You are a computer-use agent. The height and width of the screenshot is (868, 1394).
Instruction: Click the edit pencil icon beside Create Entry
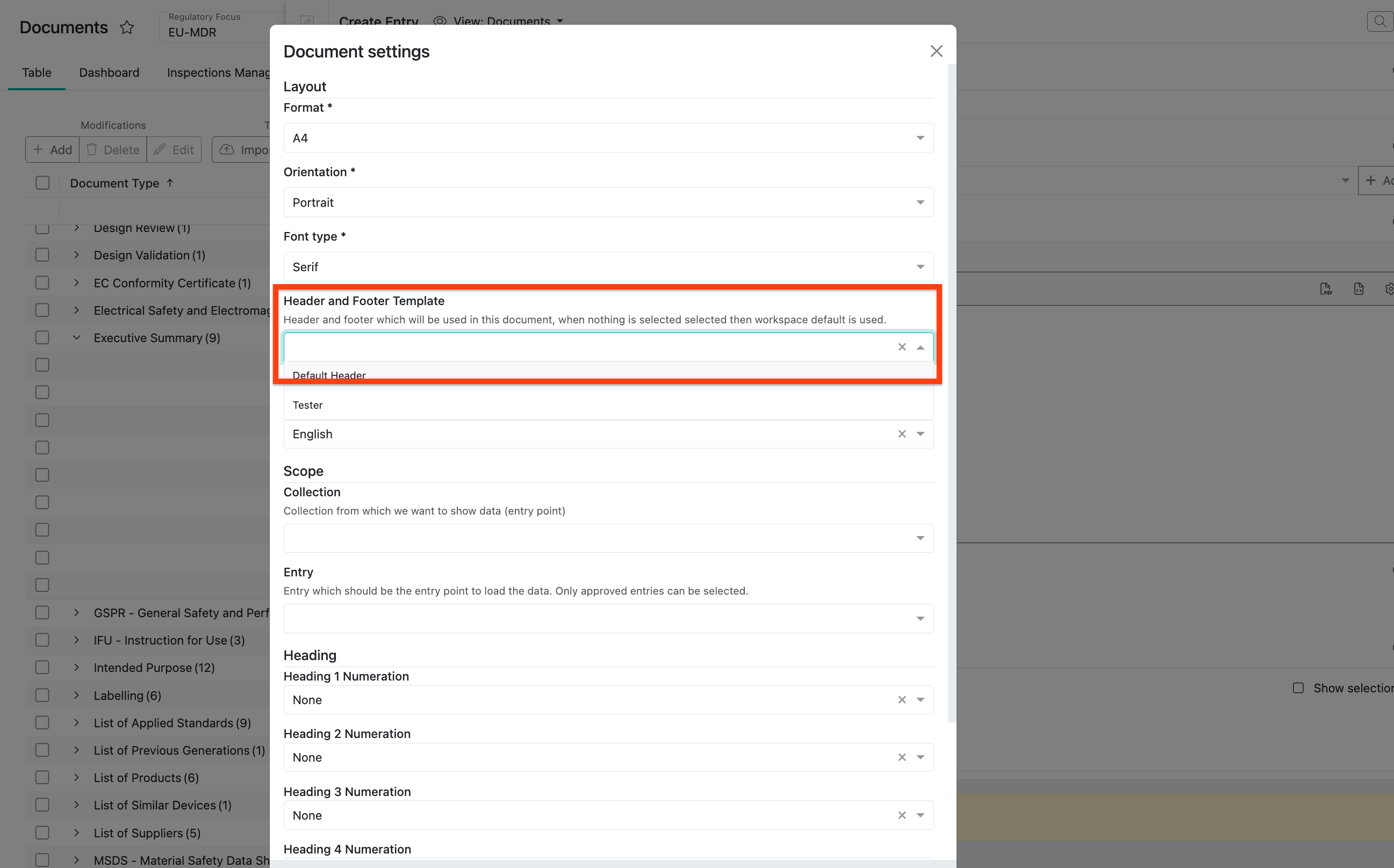307,22
